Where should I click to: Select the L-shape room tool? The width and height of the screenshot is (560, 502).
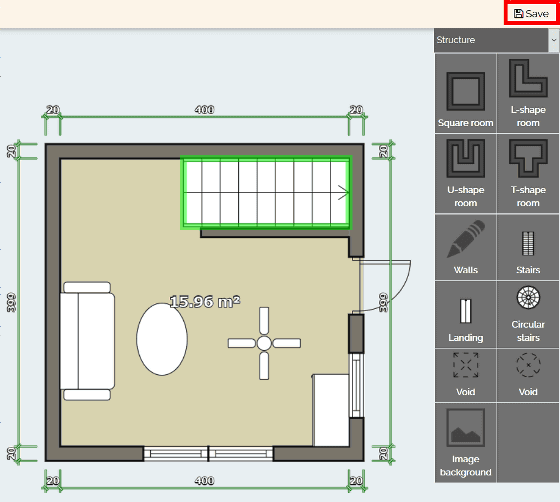click(528, 94)
